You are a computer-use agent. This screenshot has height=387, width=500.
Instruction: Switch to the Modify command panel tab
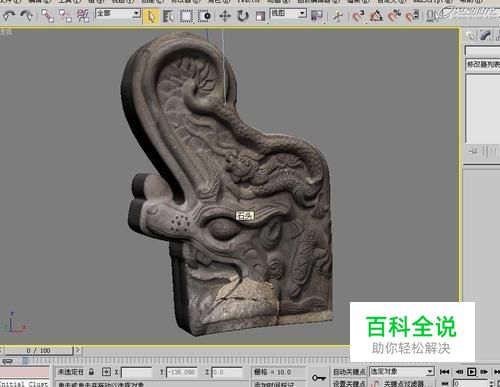[485, 35]
